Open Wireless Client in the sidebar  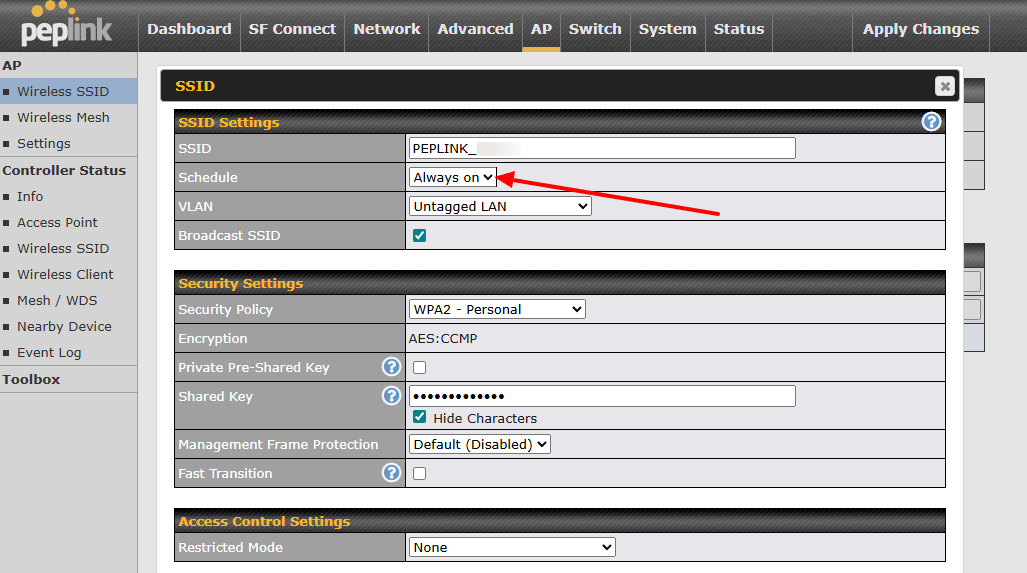pyautogui.click(x=65, y=274)
